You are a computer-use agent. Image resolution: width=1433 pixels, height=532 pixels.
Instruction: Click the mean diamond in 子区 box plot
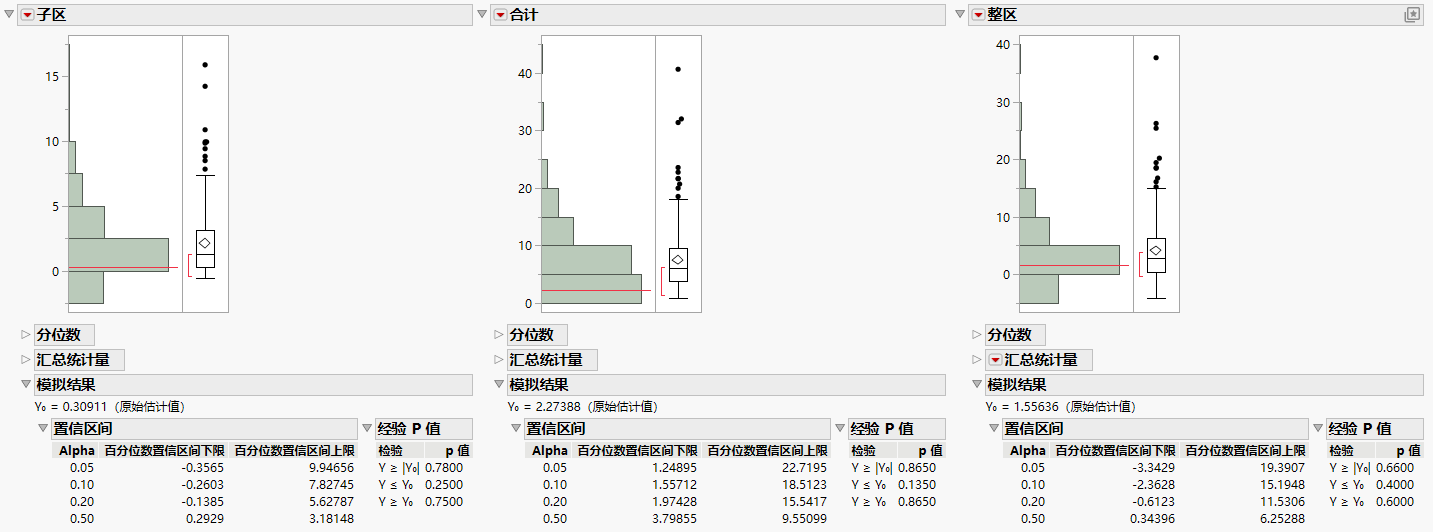205,243
